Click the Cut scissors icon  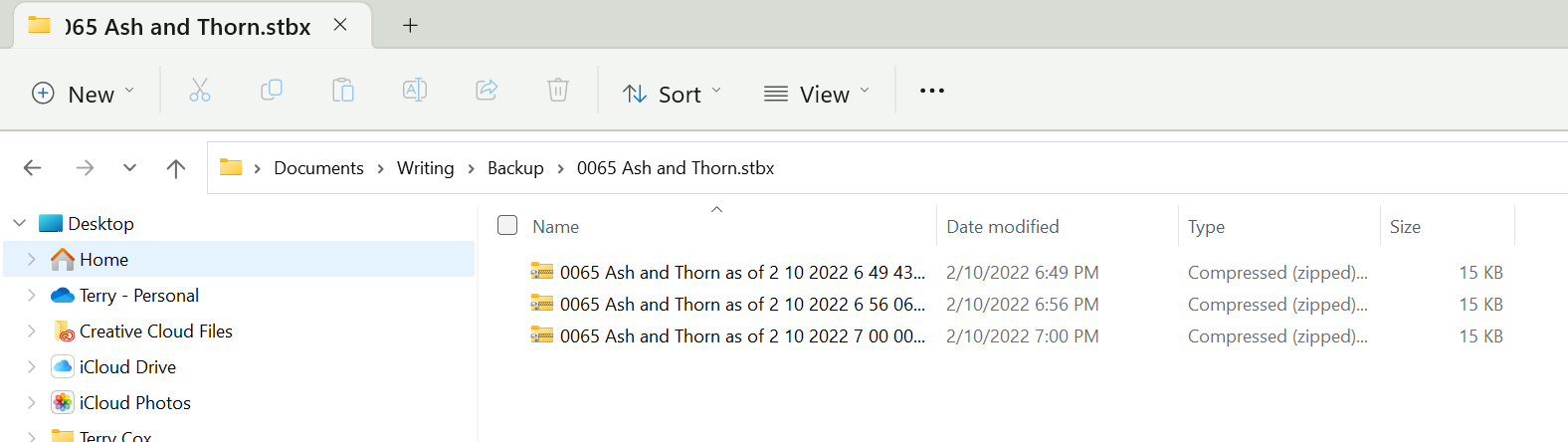(200, 92)
